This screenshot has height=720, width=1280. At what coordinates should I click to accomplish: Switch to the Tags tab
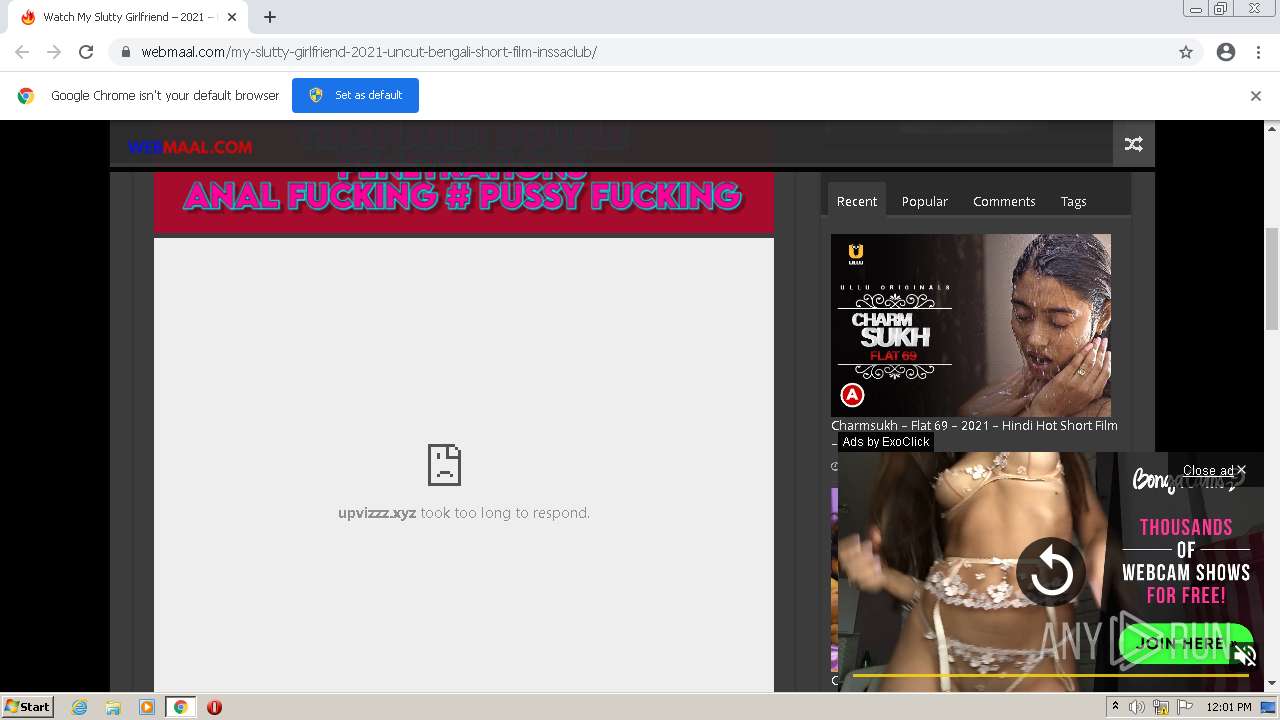pyautogui.click(x=1073, y=201)
